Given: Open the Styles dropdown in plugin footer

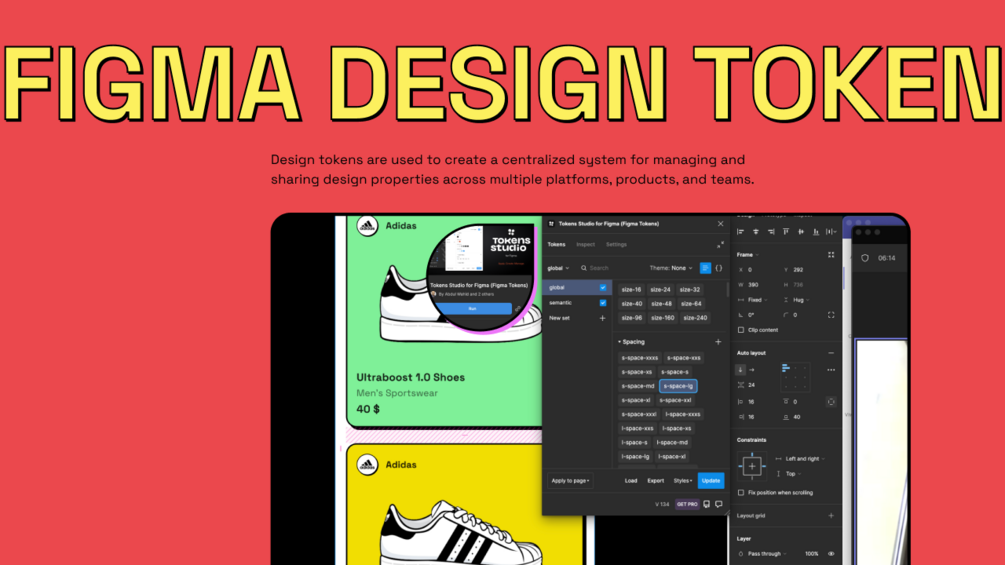Looking at the screenshot, I should 683,481.
